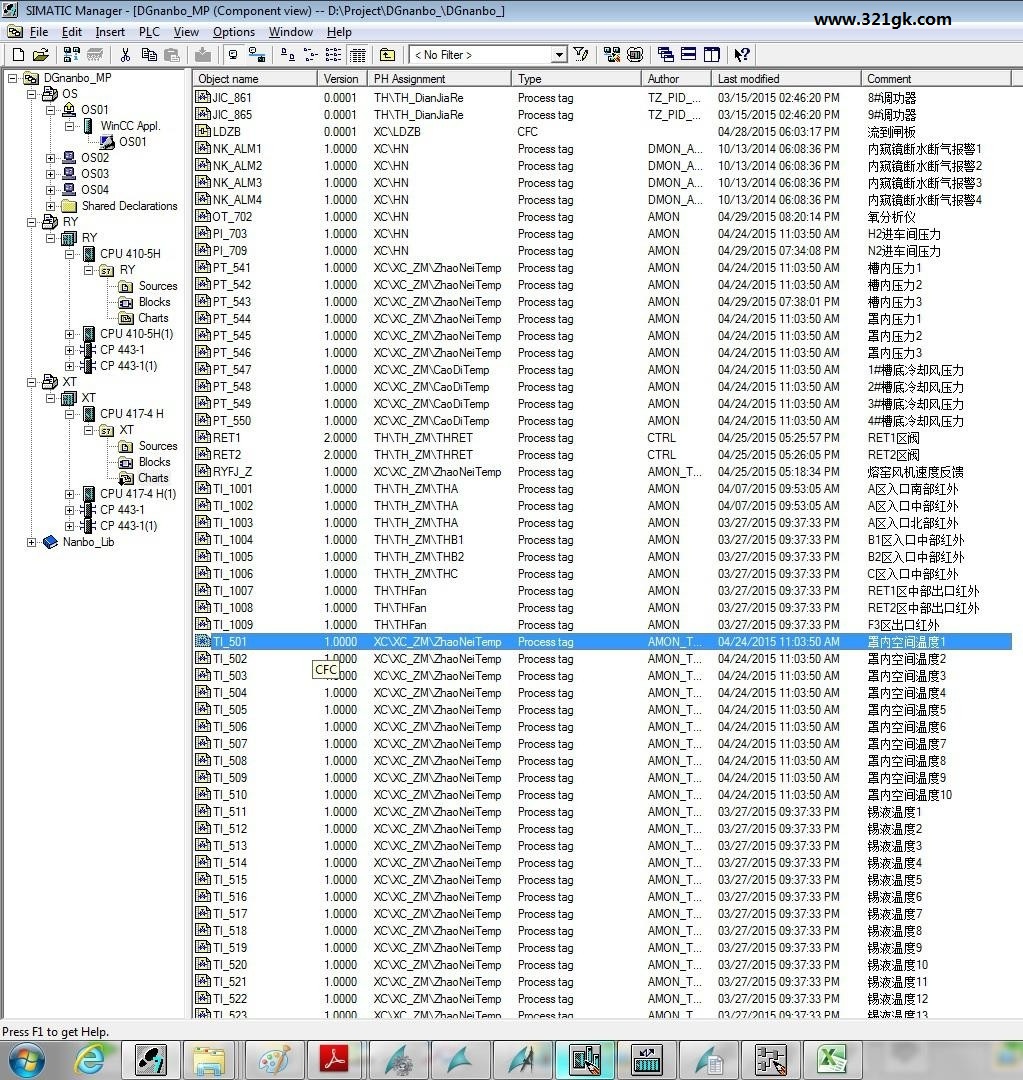Viewport: 1023px width, 1080px height.
Task: Click the Download to PLC icon
Action: click(x=203, y=54)
